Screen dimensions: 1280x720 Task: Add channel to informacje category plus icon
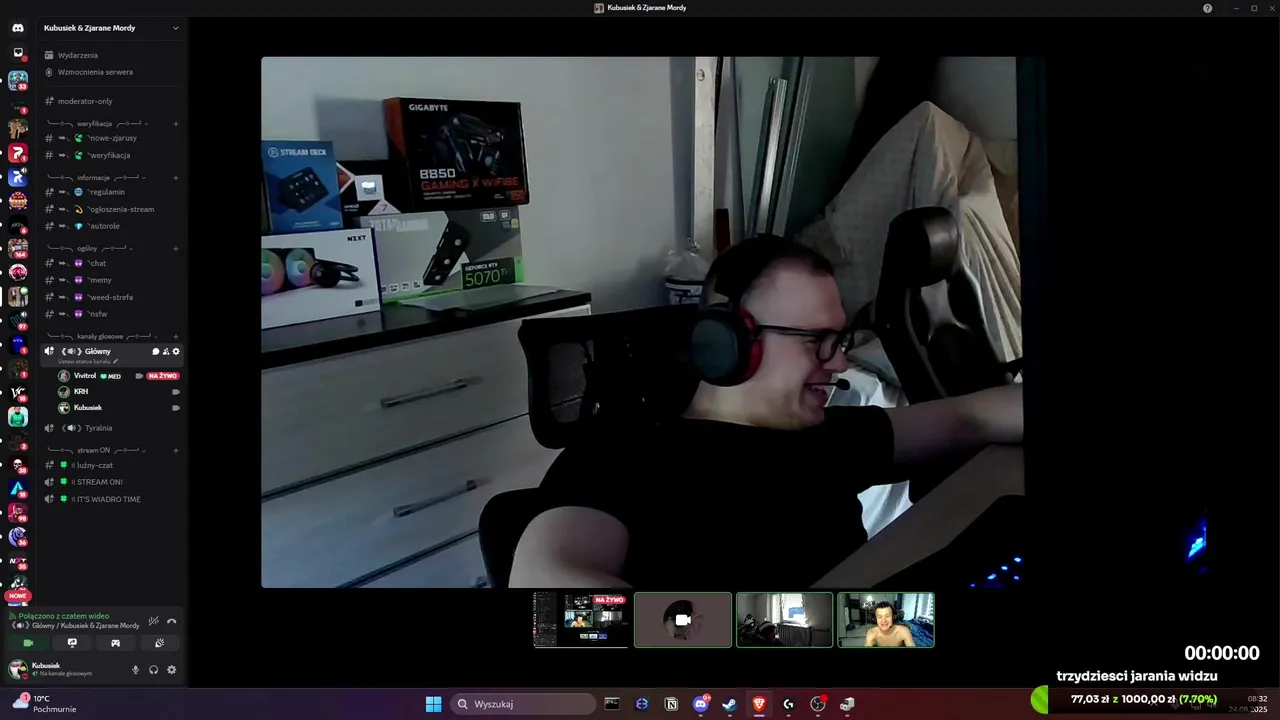[175, 178]
